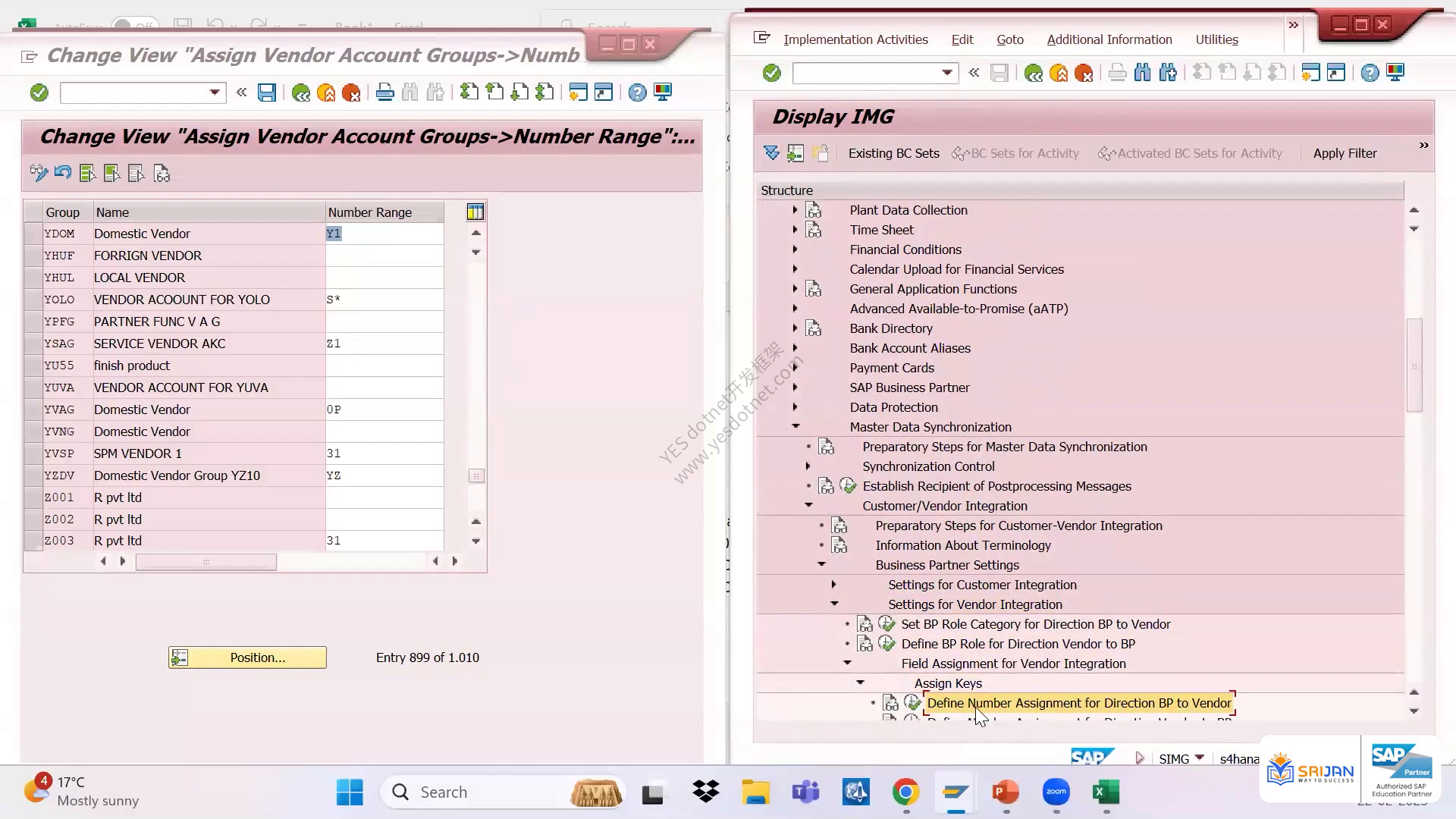Image resolution: width=1456 pixels, height=819 pixels.
Task: Open the Additional Information menu
Action: point(1109,39)
